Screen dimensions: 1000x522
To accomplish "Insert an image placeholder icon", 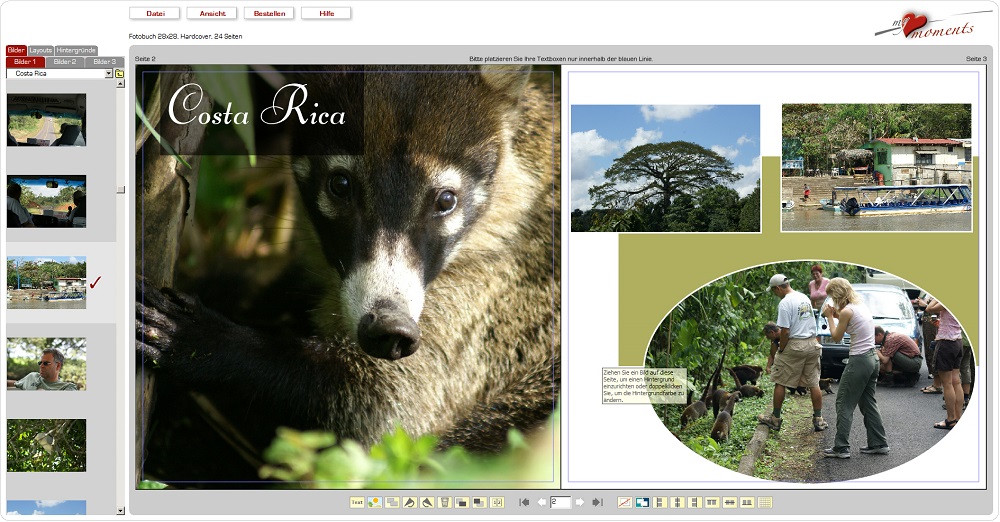I will (375, 503).
